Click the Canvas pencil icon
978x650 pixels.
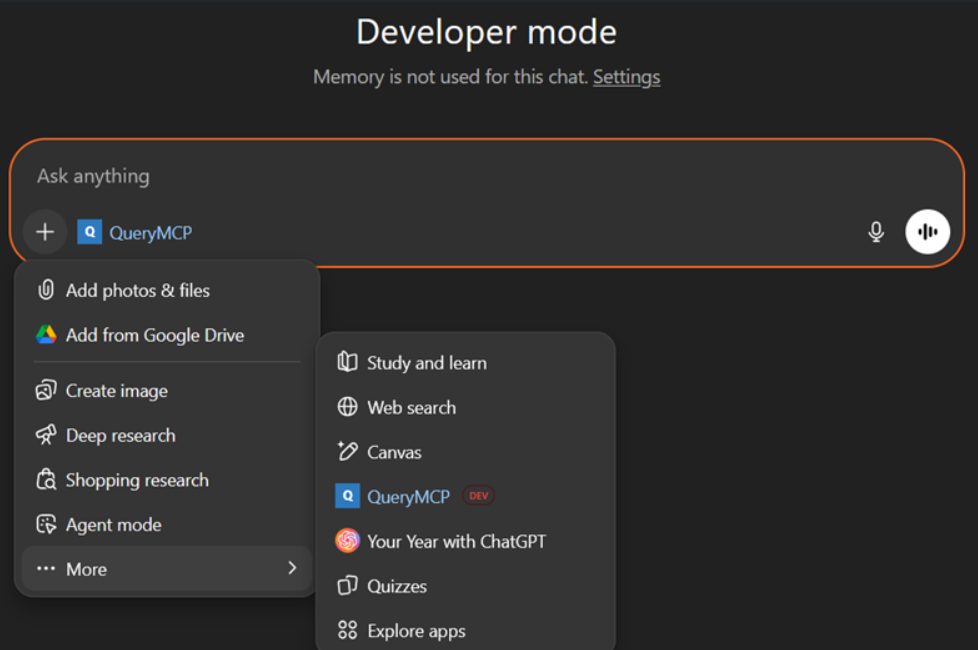348,451
